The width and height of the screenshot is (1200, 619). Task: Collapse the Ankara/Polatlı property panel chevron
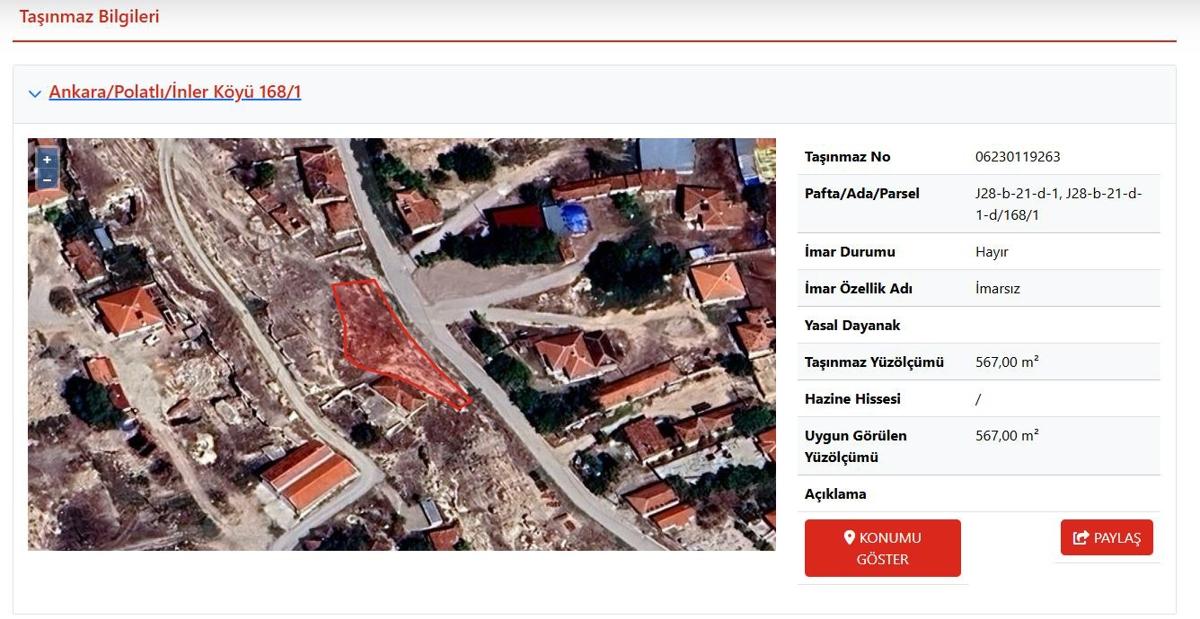point(35,94)
